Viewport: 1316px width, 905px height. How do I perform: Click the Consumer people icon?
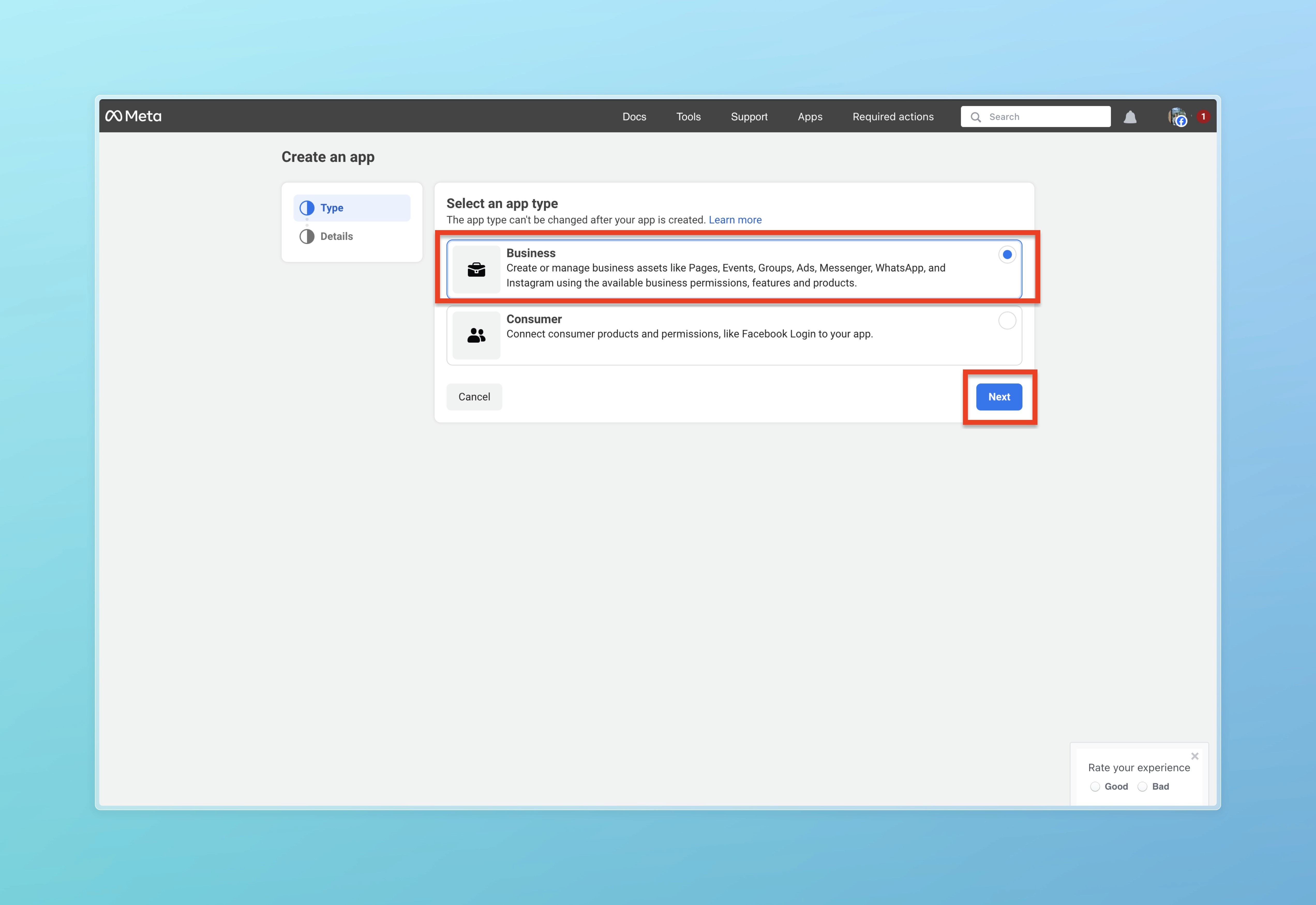coord(476,335)
